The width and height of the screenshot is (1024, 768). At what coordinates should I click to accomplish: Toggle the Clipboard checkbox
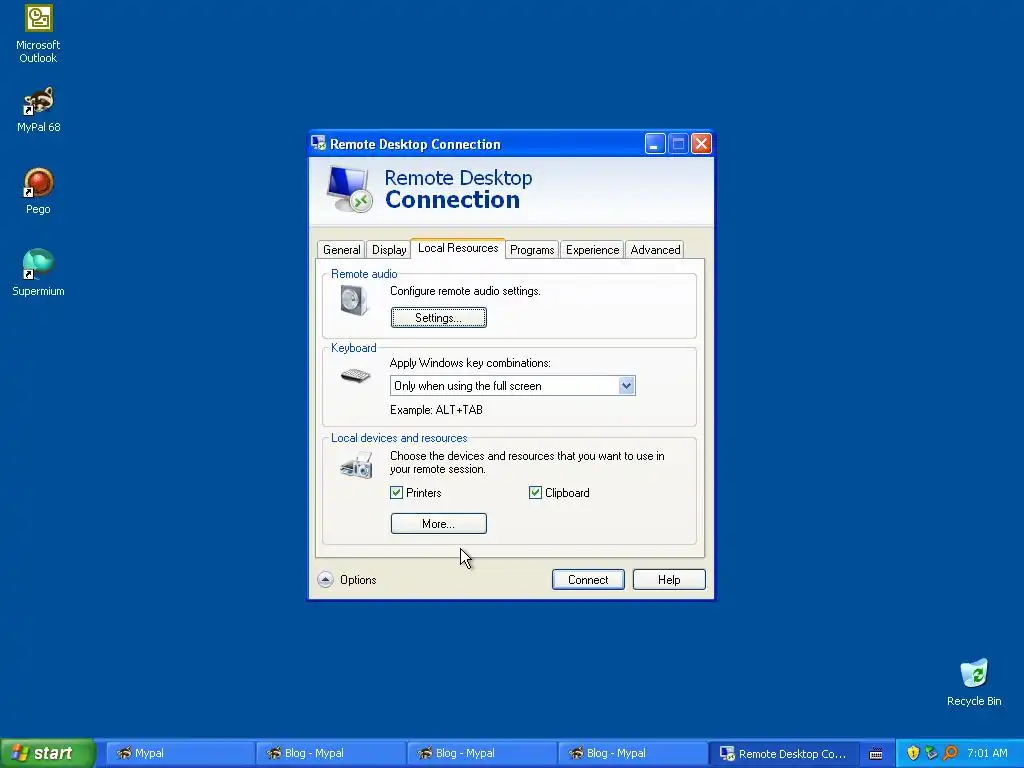point(535,492)
